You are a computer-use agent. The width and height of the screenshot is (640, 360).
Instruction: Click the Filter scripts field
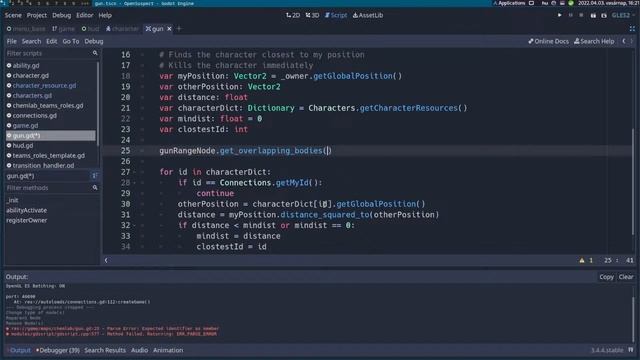point(52,53)
